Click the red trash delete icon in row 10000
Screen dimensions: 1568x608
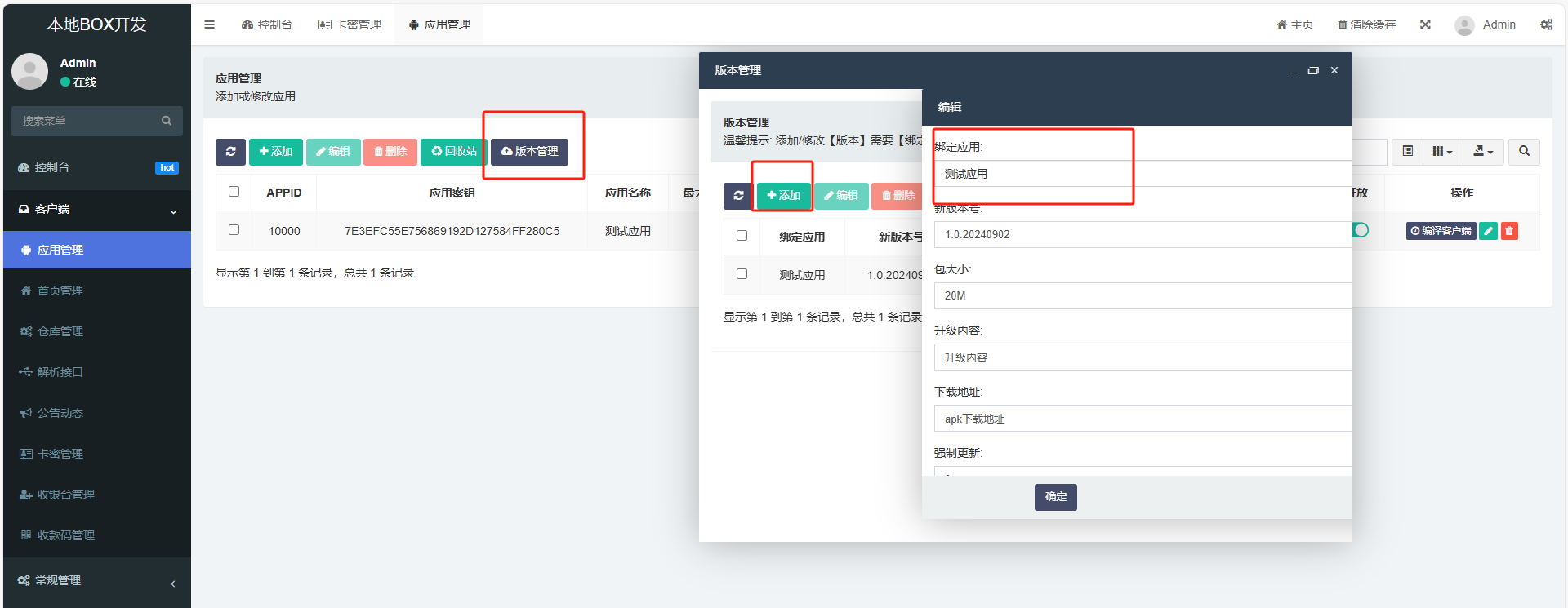point(1509,231)
